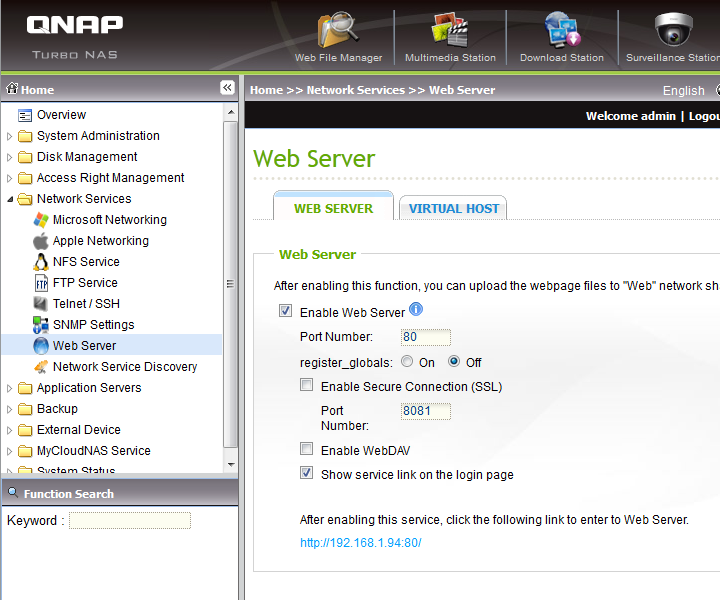Viewport: 720px width, 600px height.
Task: Check the Enable WebDAV option
Action: 307,450
